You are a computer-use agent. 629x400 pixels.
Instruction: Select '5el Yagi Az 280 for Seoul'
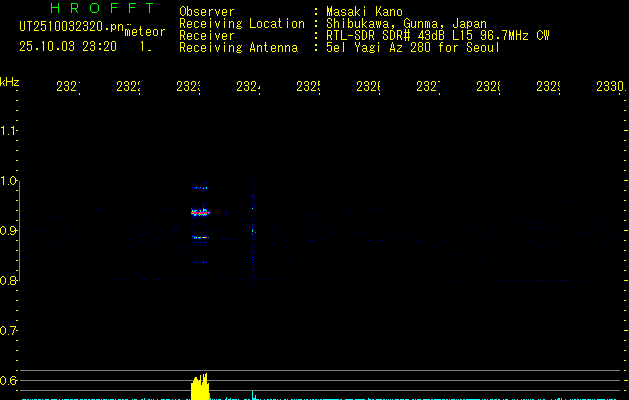[x=413, y=47]
